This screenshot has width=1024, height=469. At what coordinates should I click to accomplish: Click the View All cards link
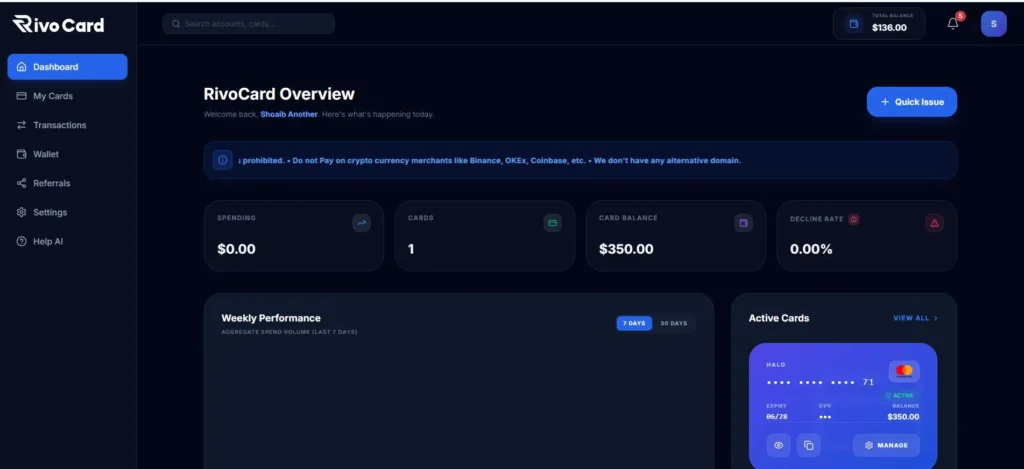(915, 318)
